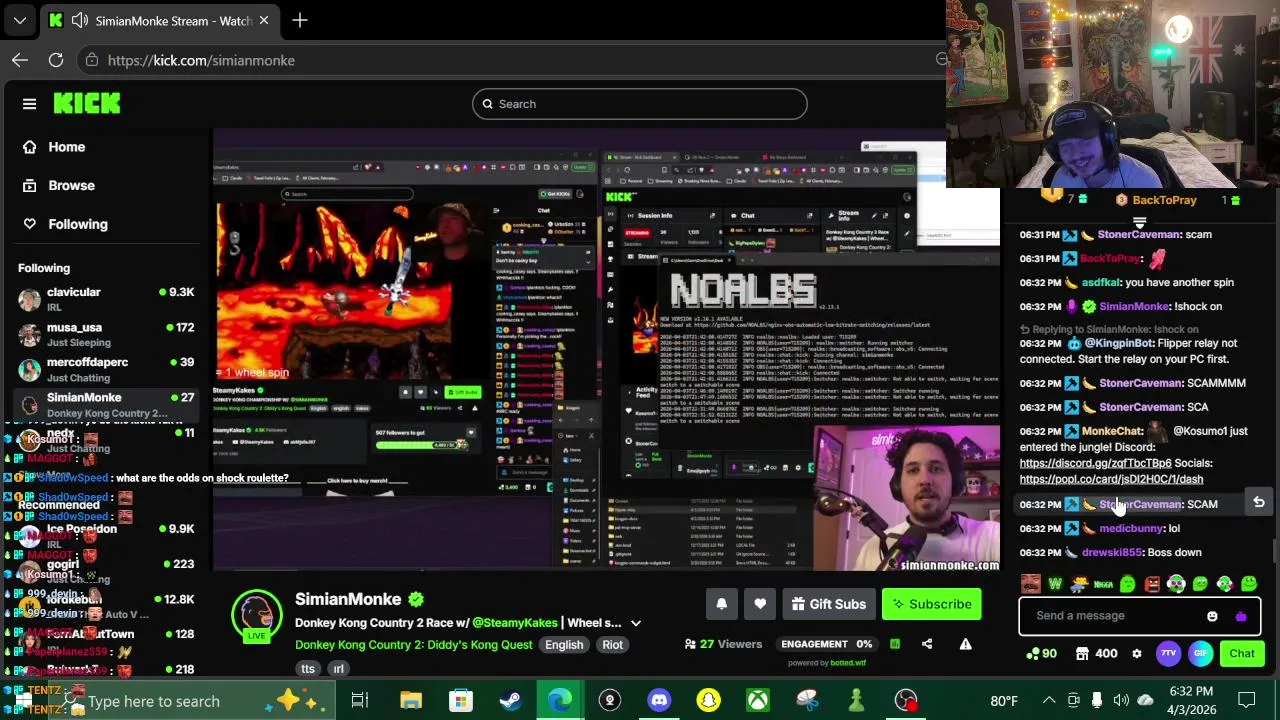This screenshot has height=720, width=1280.
Task: Open chat settings gear icon
Action: pos(1136,654)
